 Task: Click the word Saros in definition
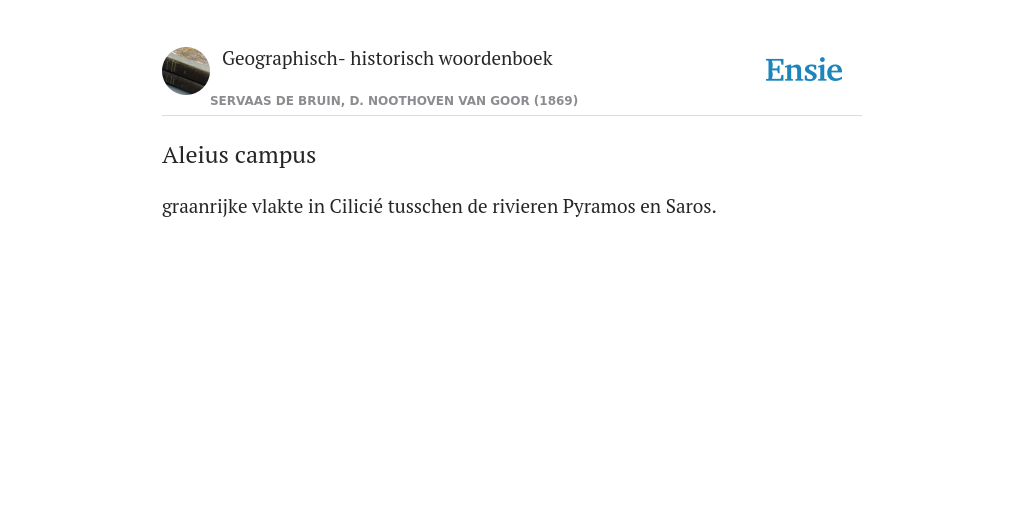coord(691,206)
